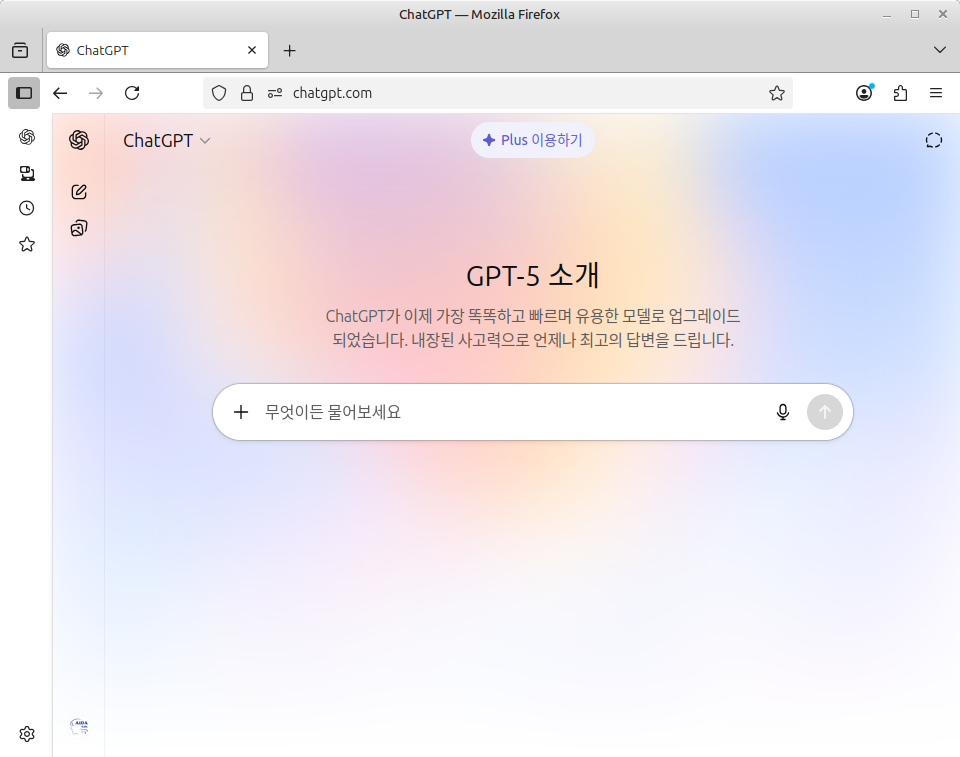
Task: Open the Firefox account icon
Action: click(x=864, y=93)
